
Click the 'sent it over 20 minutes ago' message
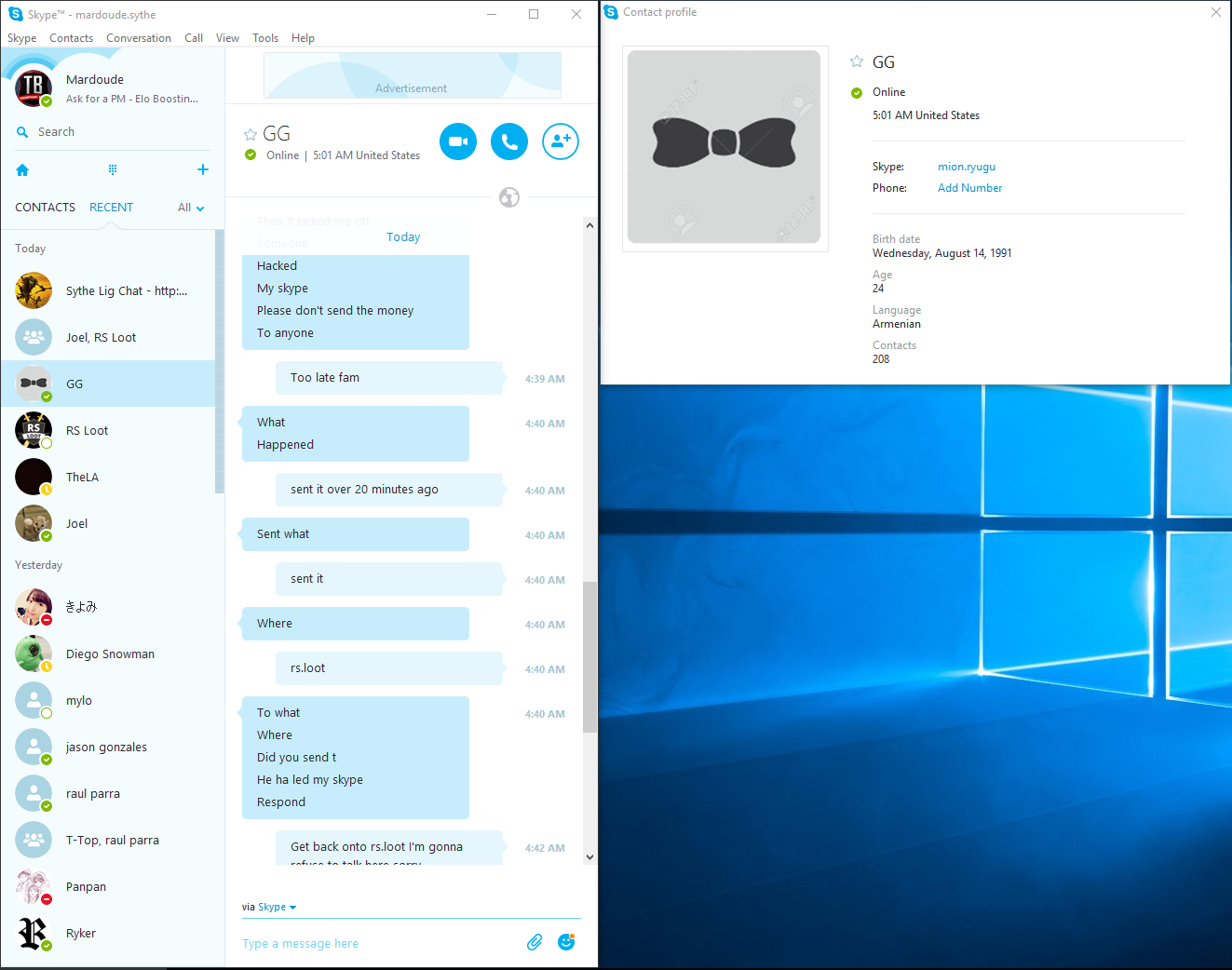389,490
